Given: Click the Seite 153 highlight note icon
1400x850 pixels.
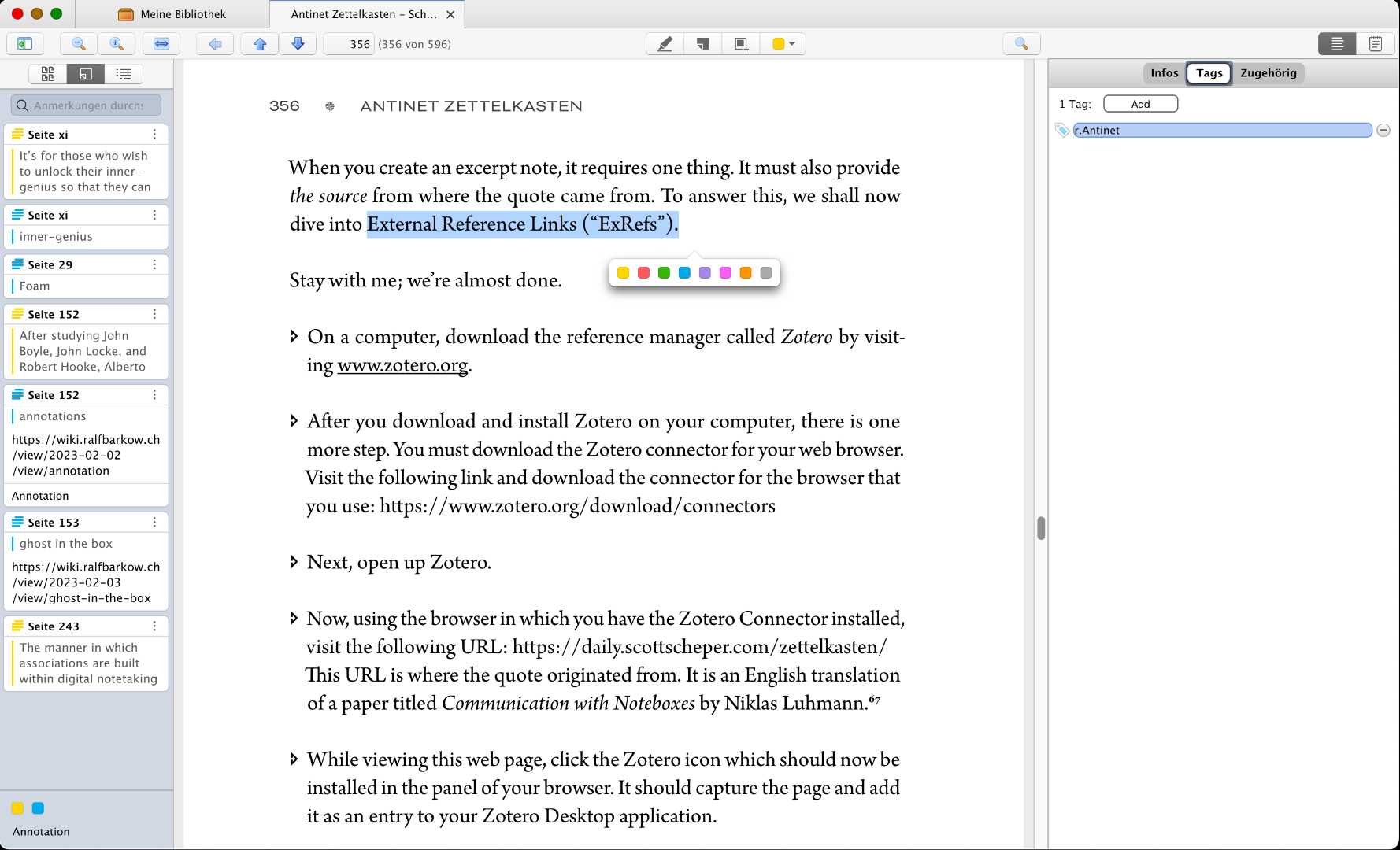Looking at the screenshot, I should [x=17, y=523].
